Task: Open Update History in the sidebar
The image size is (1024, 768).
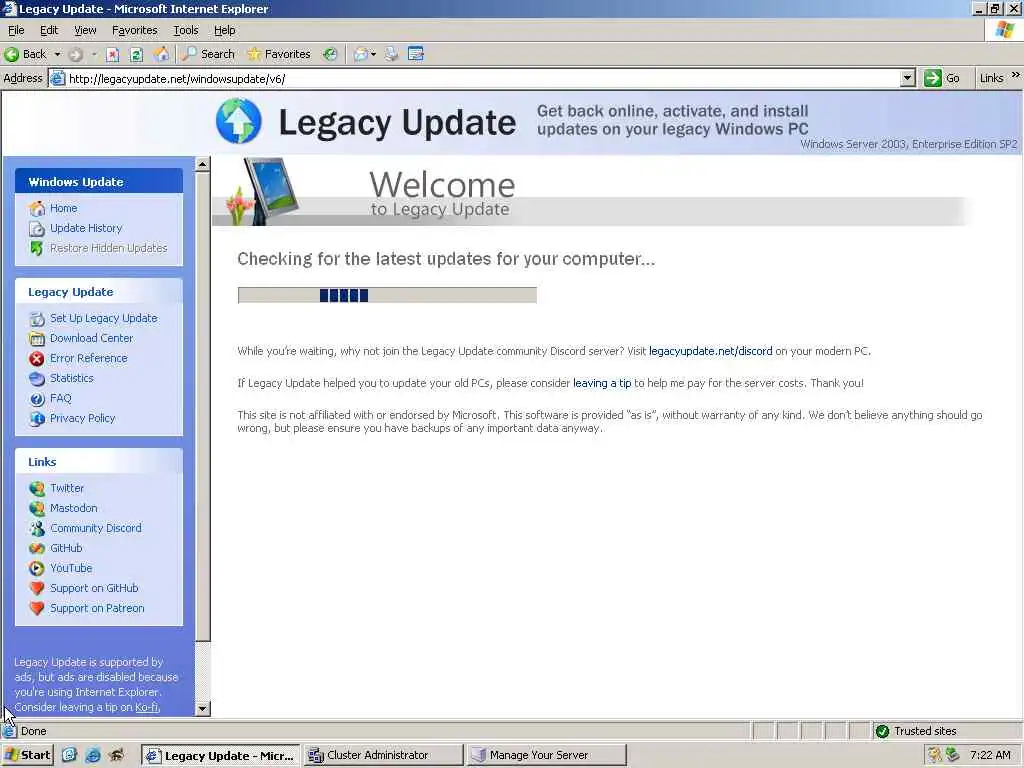Action: [x=86, y=228]
